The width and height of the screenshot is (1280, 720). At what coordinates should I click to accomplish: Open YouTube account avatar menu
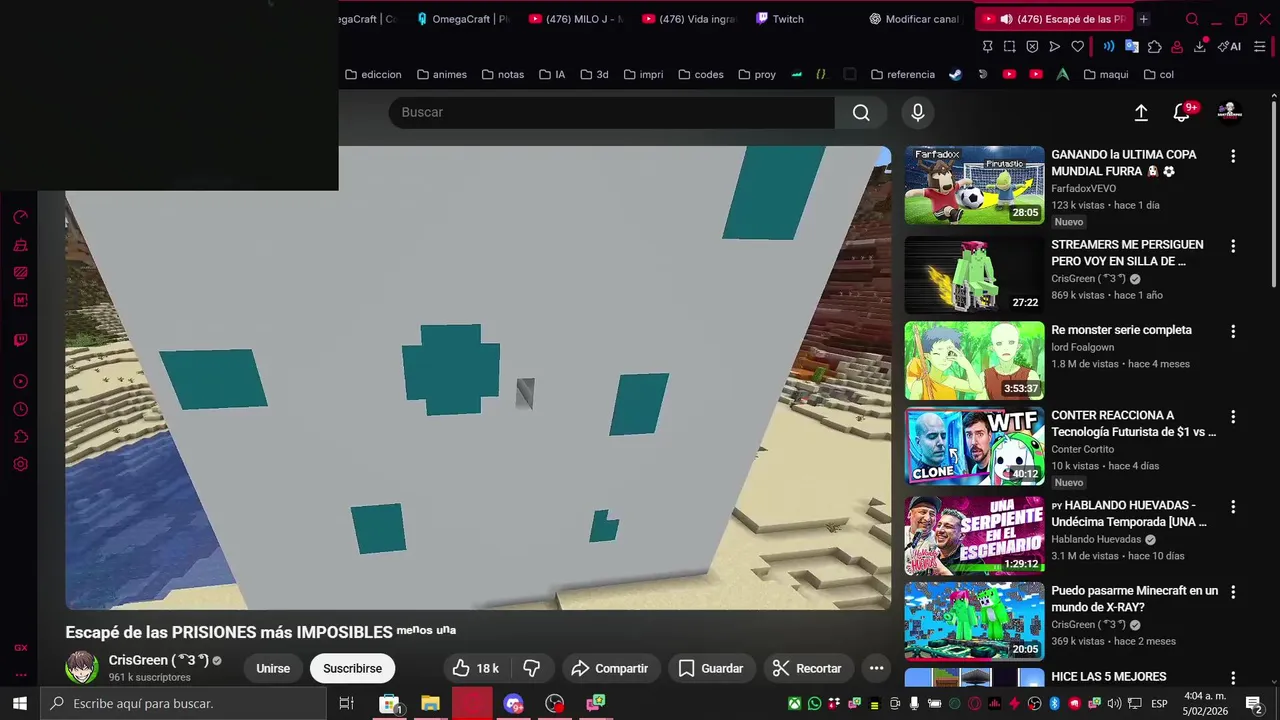(1229, 112)
